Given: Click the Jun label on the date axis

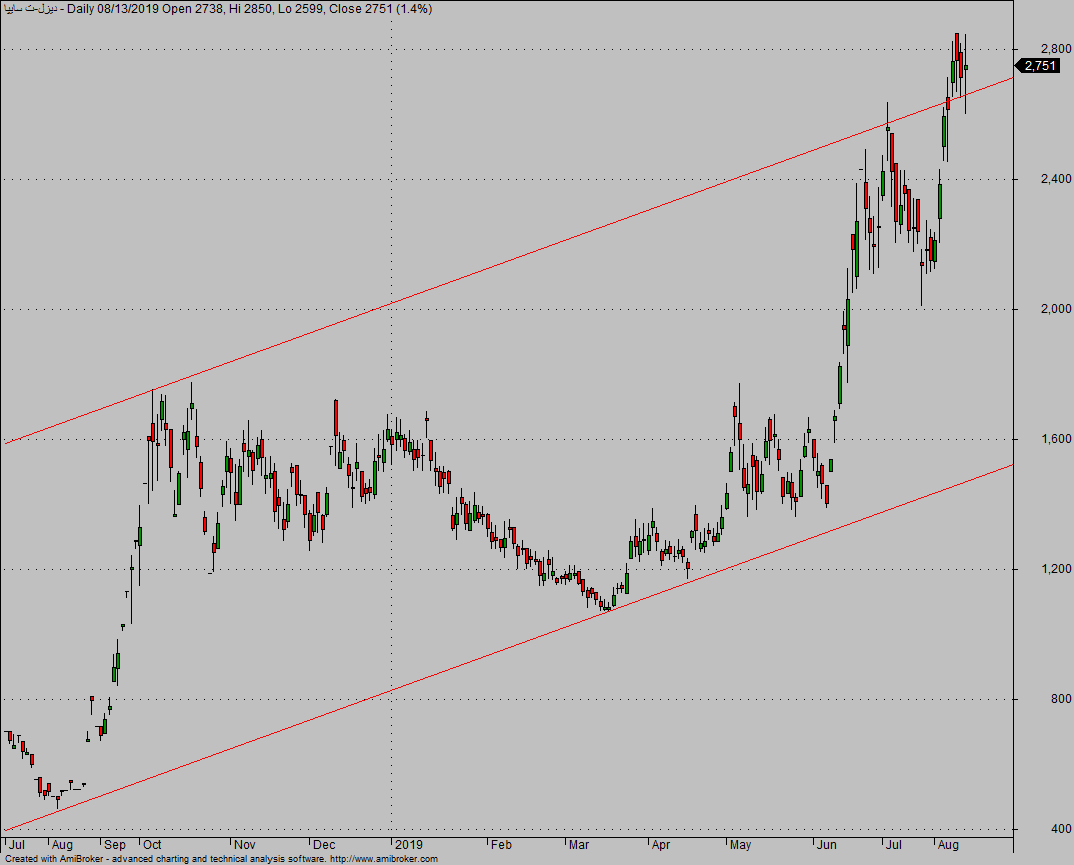Looking at the screenshot, I should [827, 845].
